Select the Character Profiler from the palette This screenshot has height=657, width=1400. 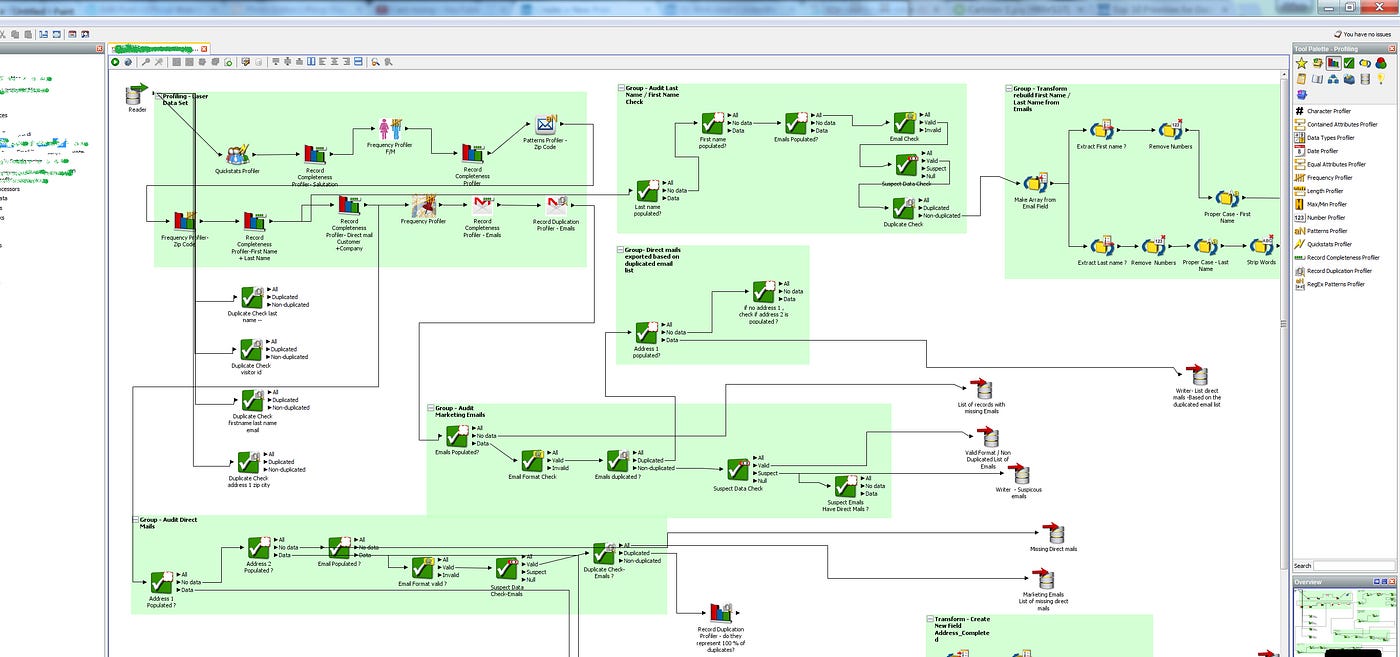[x=1330, y=111]
